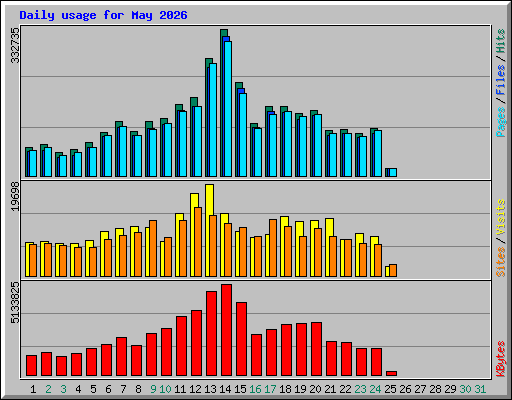Click day 19 on the x-axis
512x400 pixels.
pyautogui.click(x=300, y=389)
